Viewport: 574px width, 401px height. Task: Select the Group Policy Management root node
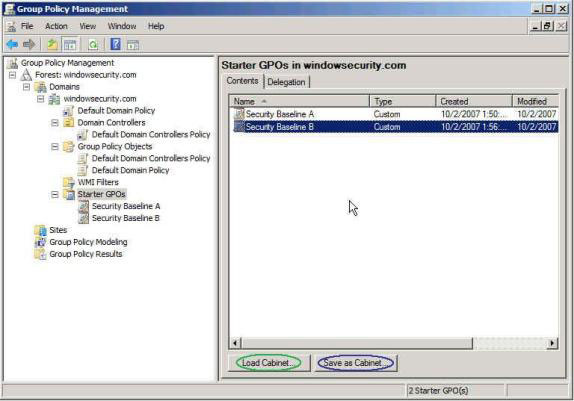coord(67,63)
